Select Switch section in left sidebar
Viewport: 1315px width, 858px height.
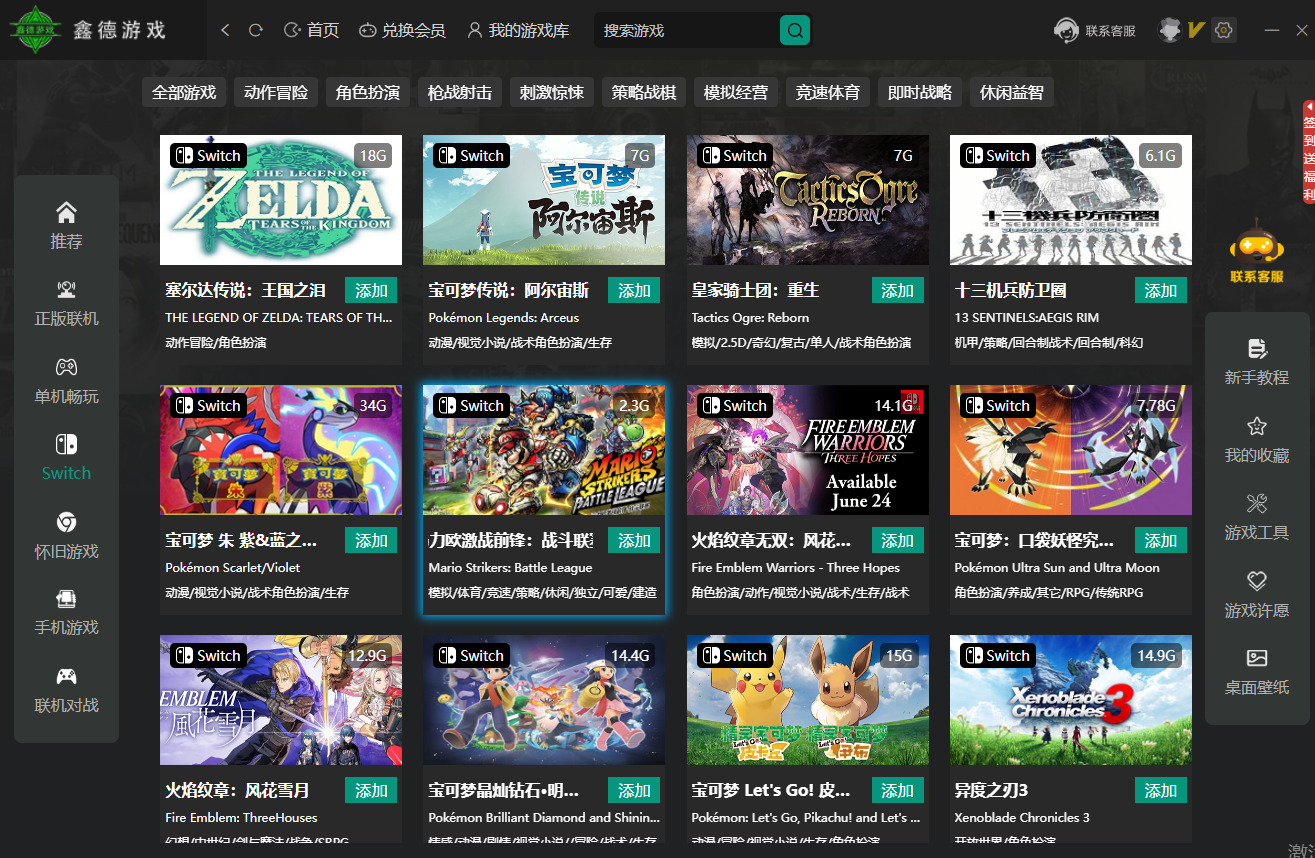click(x=66, y=458)
